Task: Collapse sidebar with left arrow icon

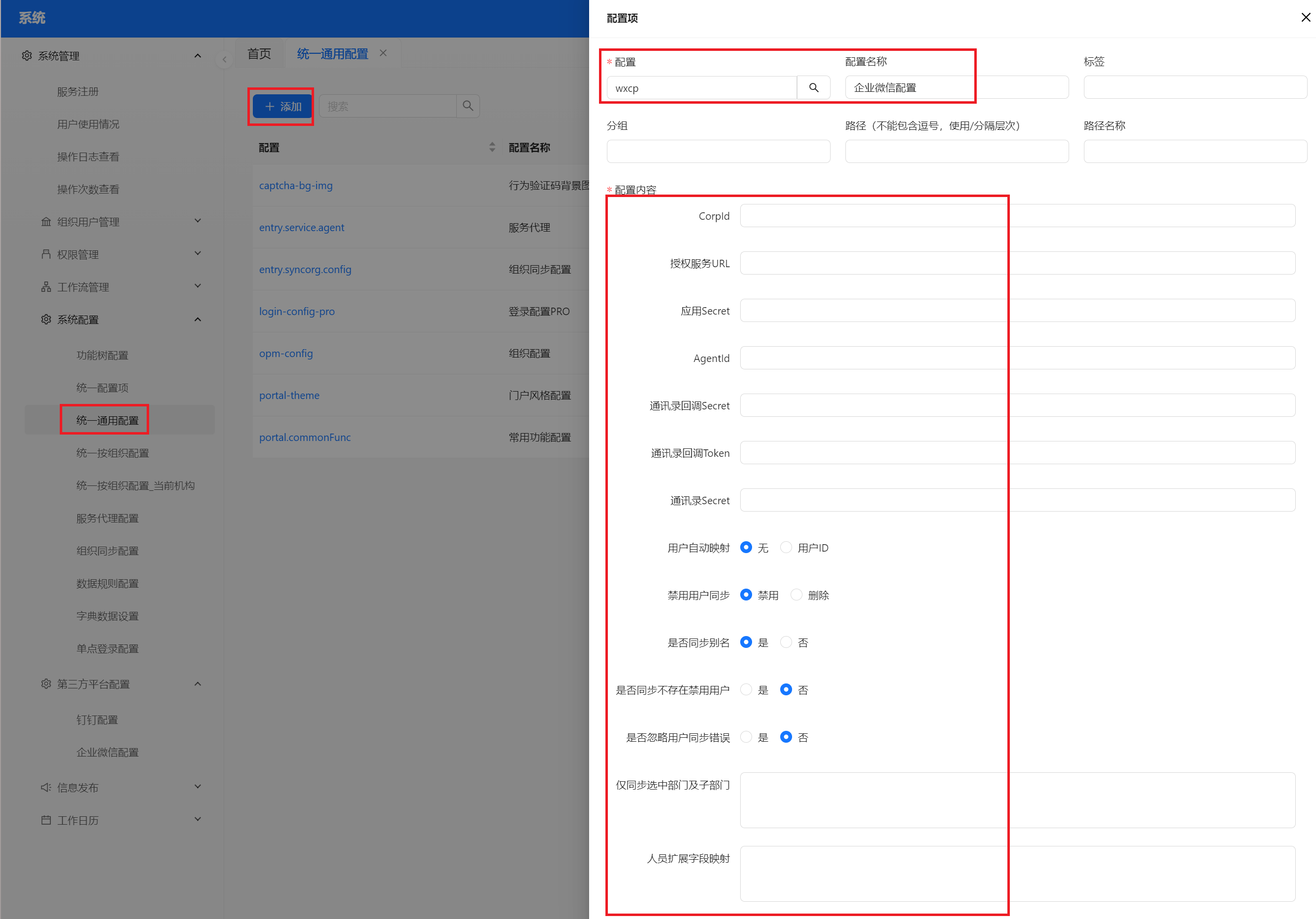Action: point(224,59)
